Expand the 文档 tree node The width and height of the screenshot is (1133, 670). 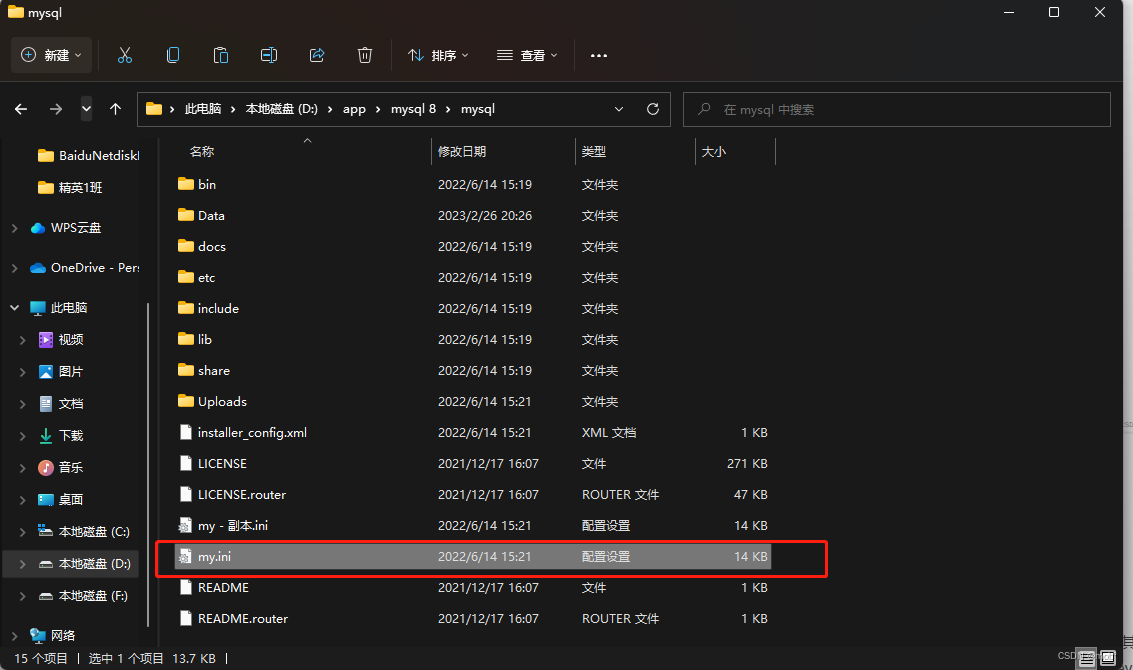(x=22, y=404)
